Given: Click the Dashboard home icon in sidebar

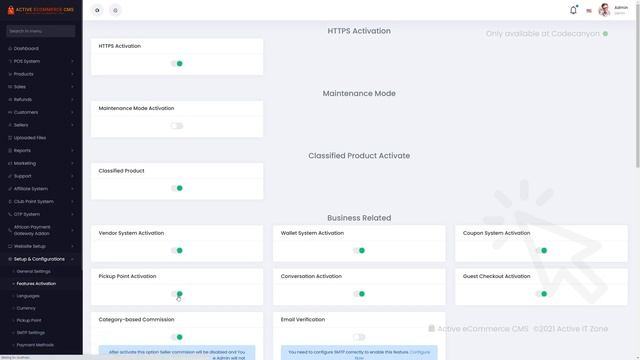Looking at the screenshot, I should point(10,49).
